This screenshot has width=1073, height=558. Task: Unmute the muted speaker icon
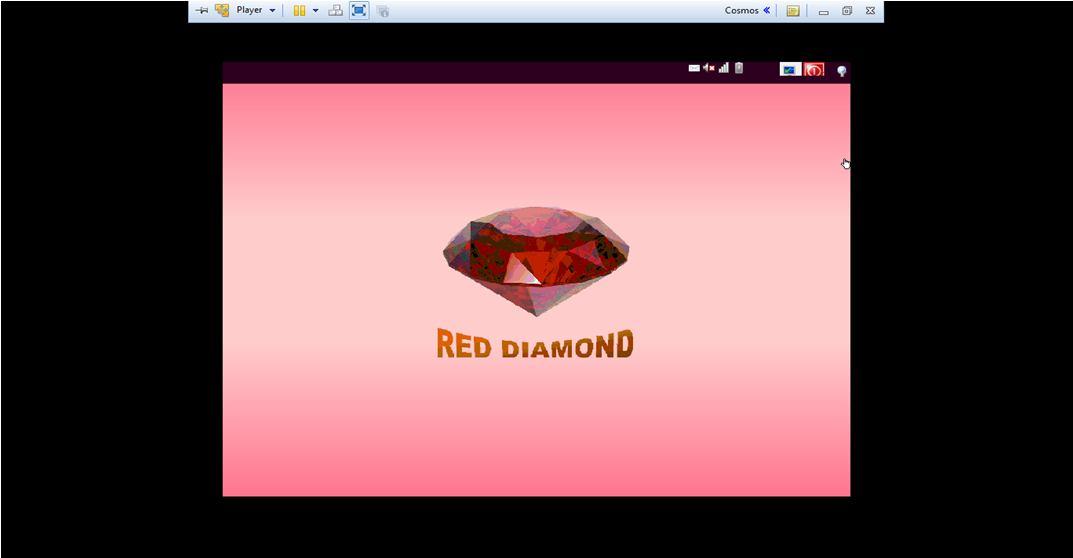point(708,68)
